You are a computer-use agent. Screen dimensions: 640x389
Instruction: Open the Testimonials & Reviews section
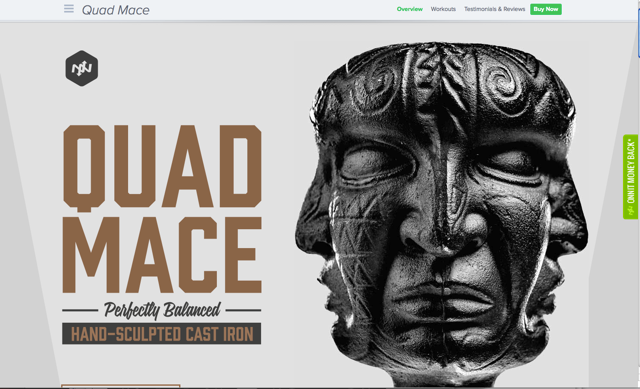click(494, 9)
